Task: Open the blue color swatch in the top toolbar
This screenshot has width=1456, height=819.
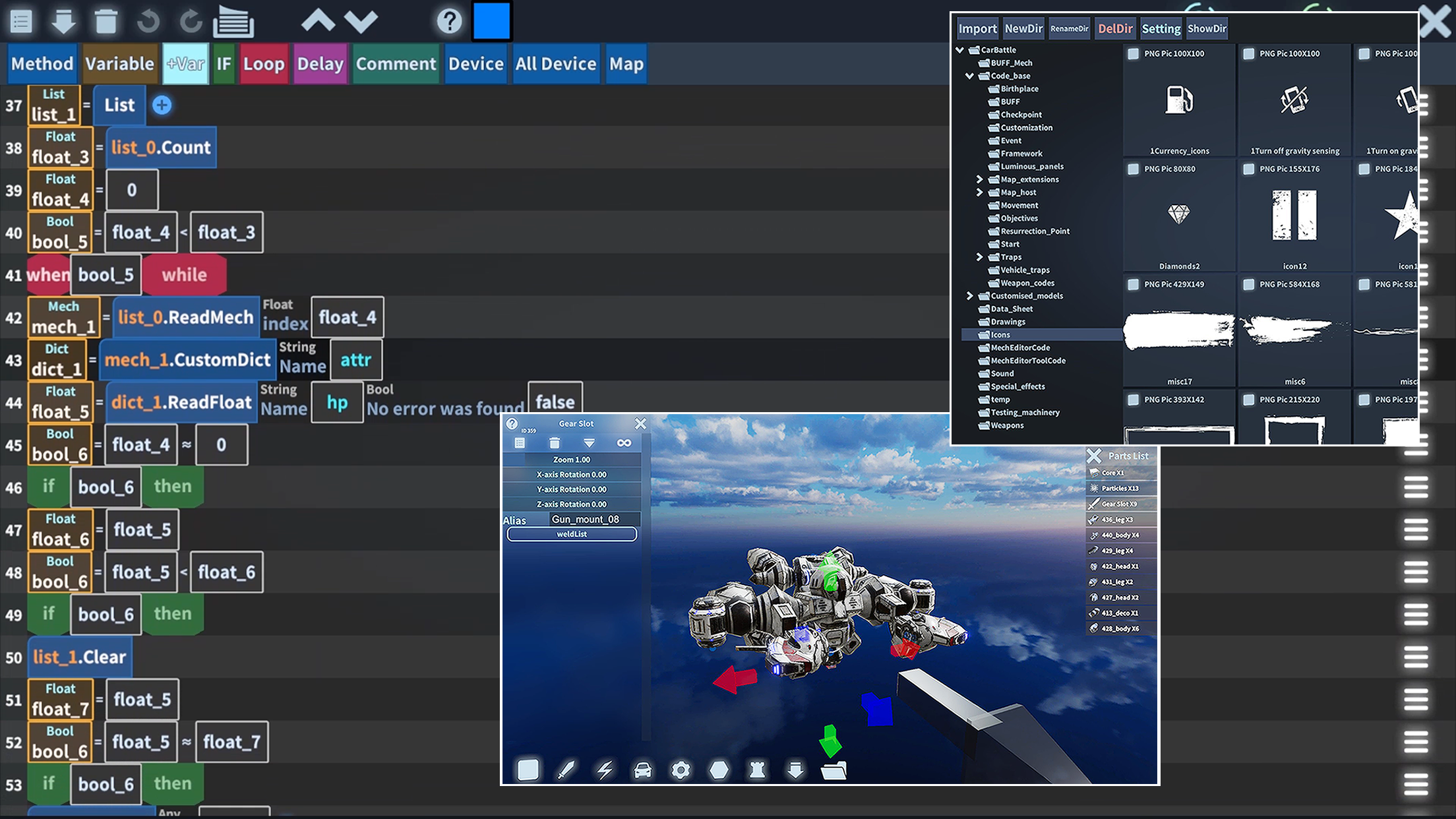Action: [493, 21]
